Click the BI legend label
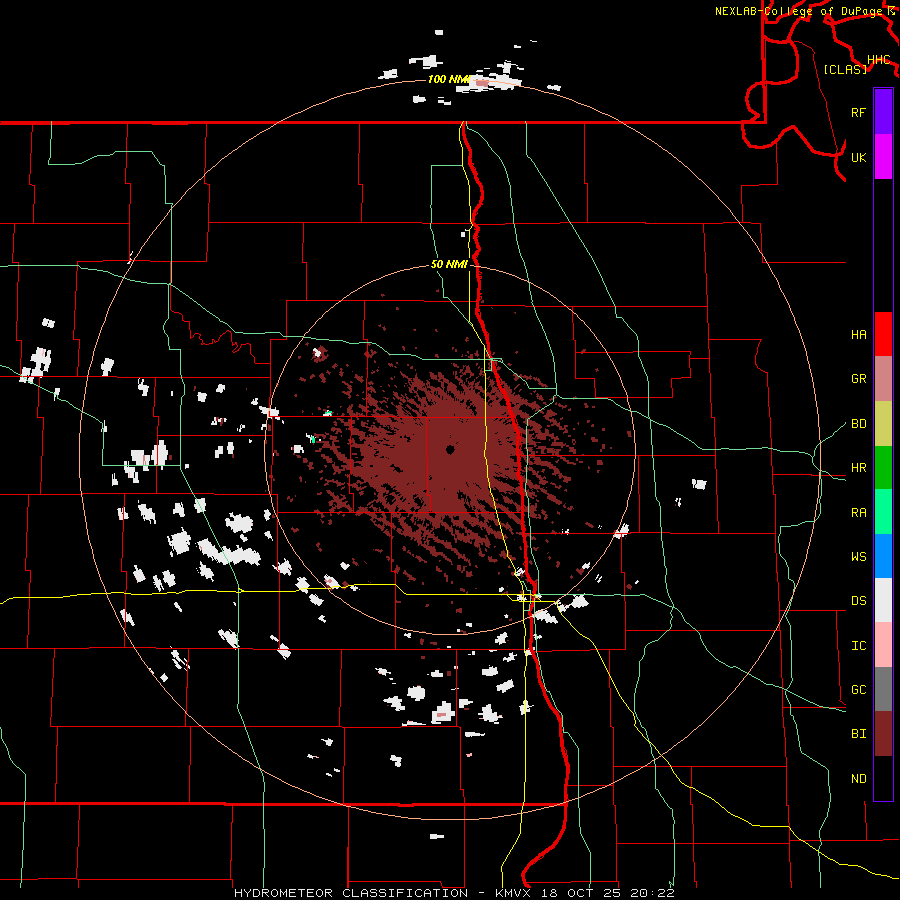Image resolution: width=900 pixels, height=900 pixels. tap(858, 734)
